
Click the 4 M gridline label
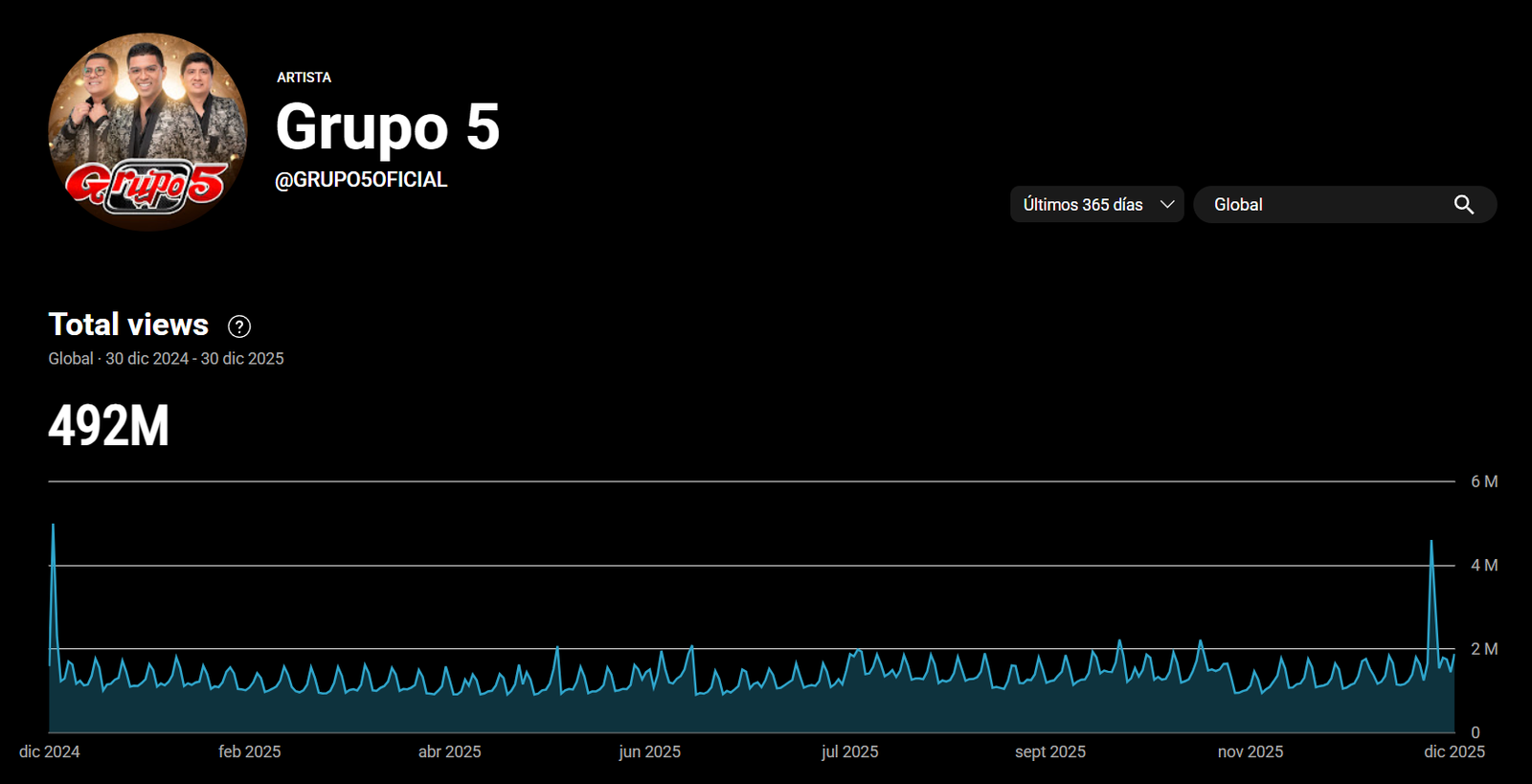pos(1483,566)
